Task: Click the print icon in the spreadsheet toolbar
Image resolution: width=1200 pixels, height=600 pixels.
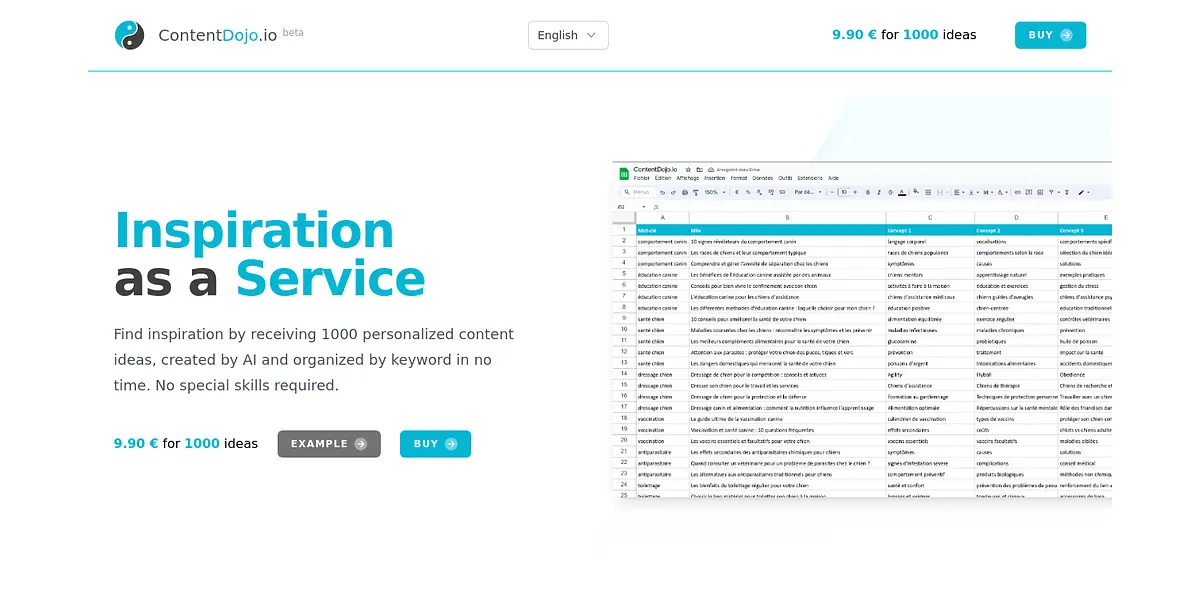Action: click(x=685, y=192)
